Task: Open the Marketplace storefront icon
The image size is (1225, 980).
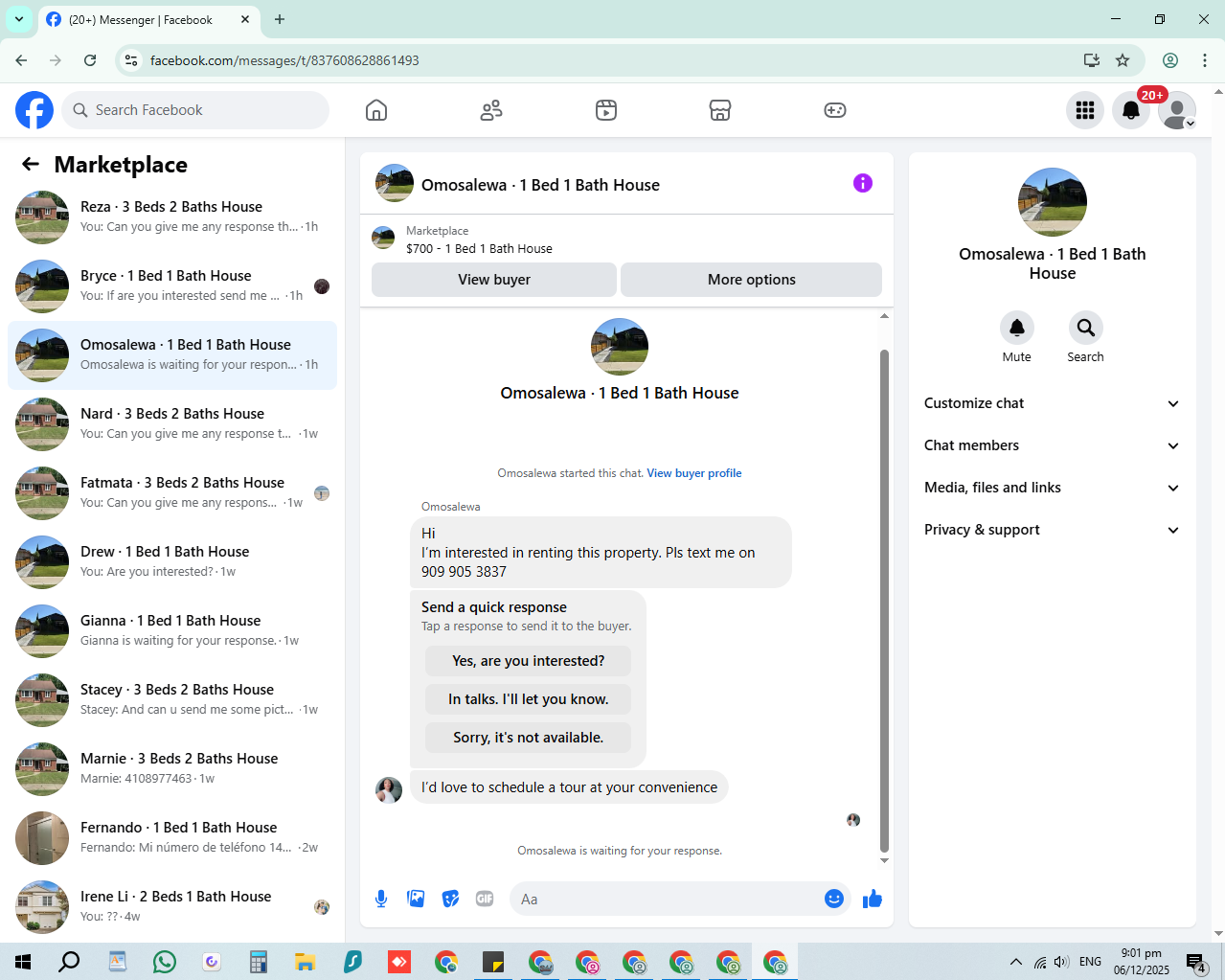Action: click(x=720, y=110)
